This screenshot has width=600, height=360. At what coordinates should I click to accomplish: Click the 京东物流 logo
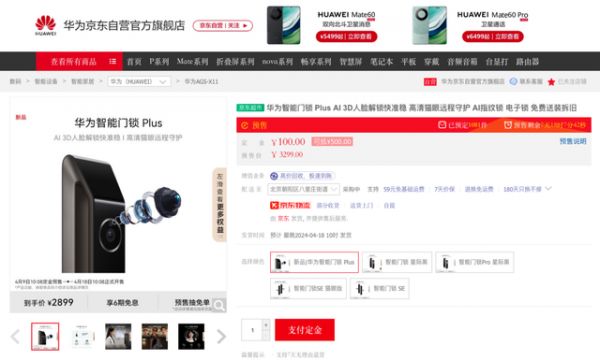click(290, 205)
